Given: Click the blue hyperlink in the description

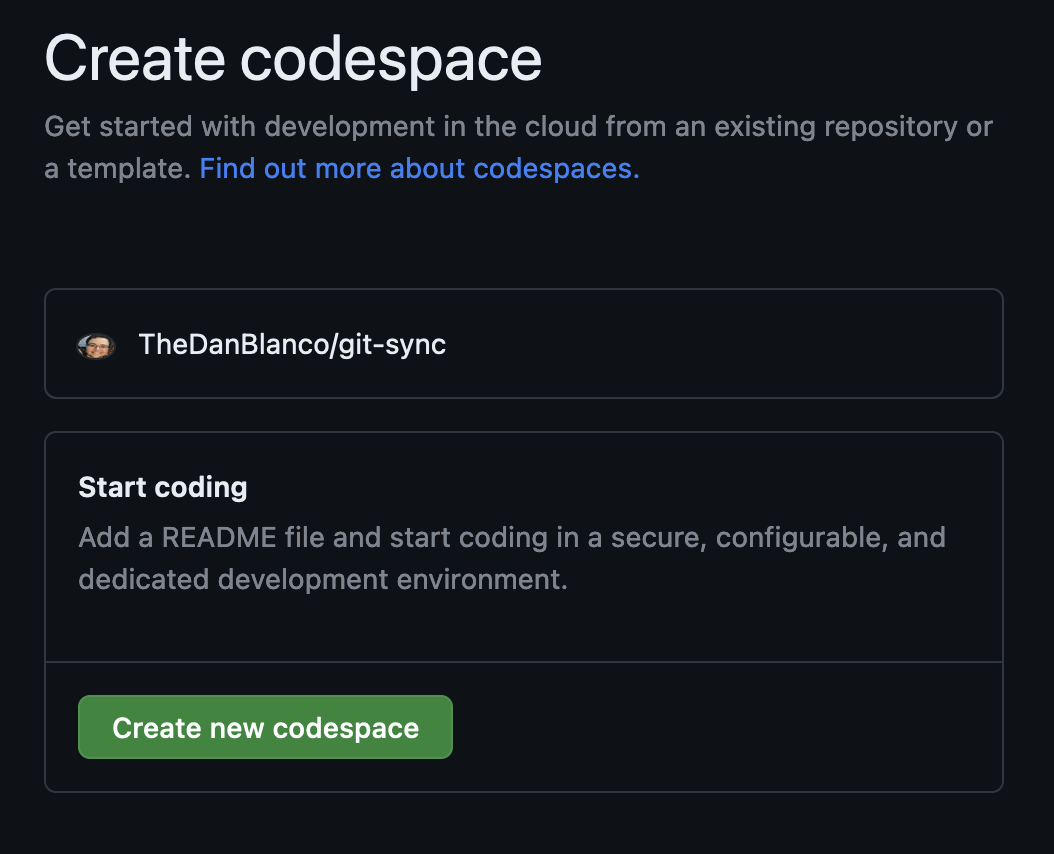Looking at the screenshot, I should click(419, 168).
